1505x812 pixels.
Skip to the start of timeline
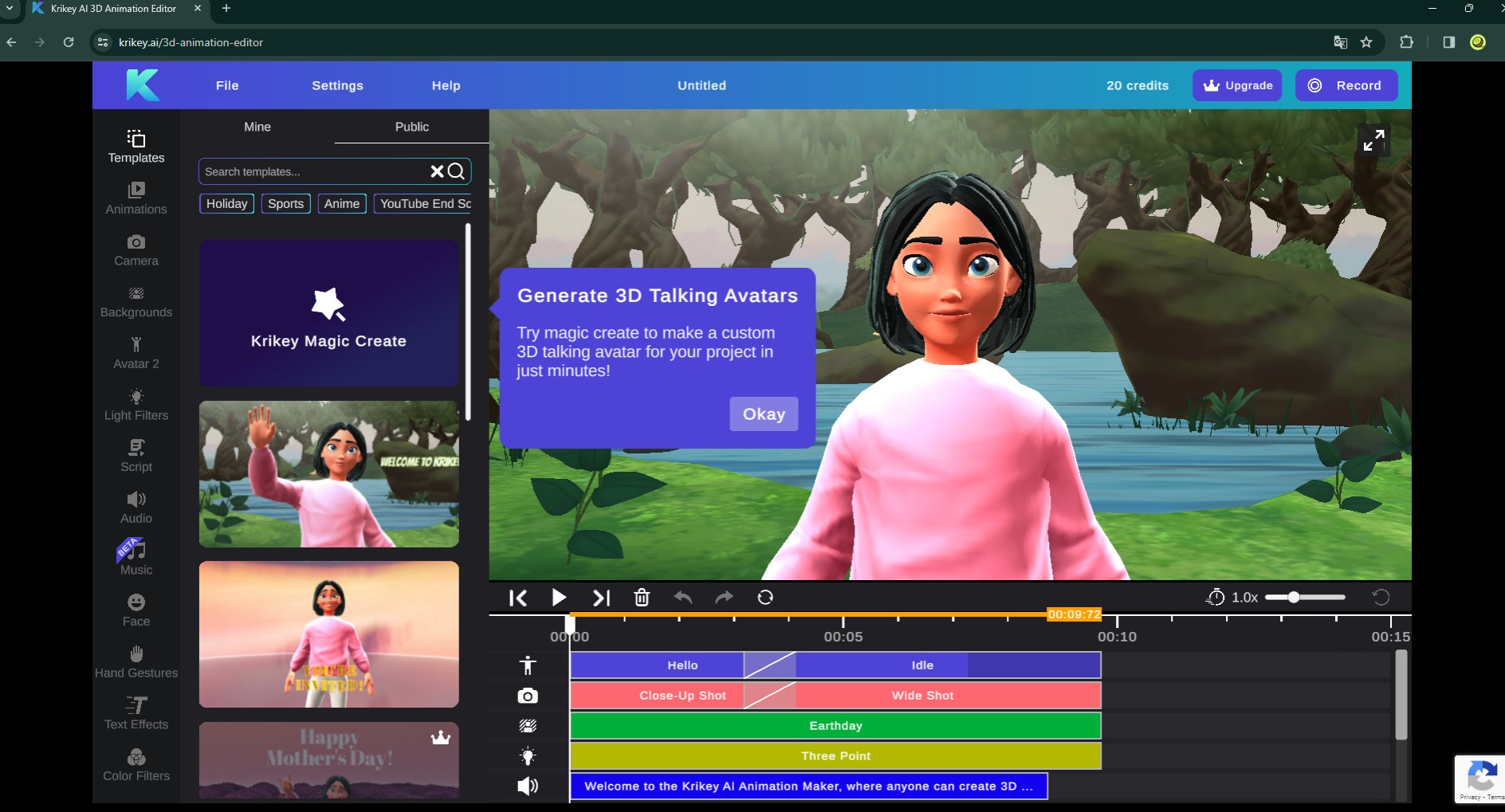[x=517, y=598]
